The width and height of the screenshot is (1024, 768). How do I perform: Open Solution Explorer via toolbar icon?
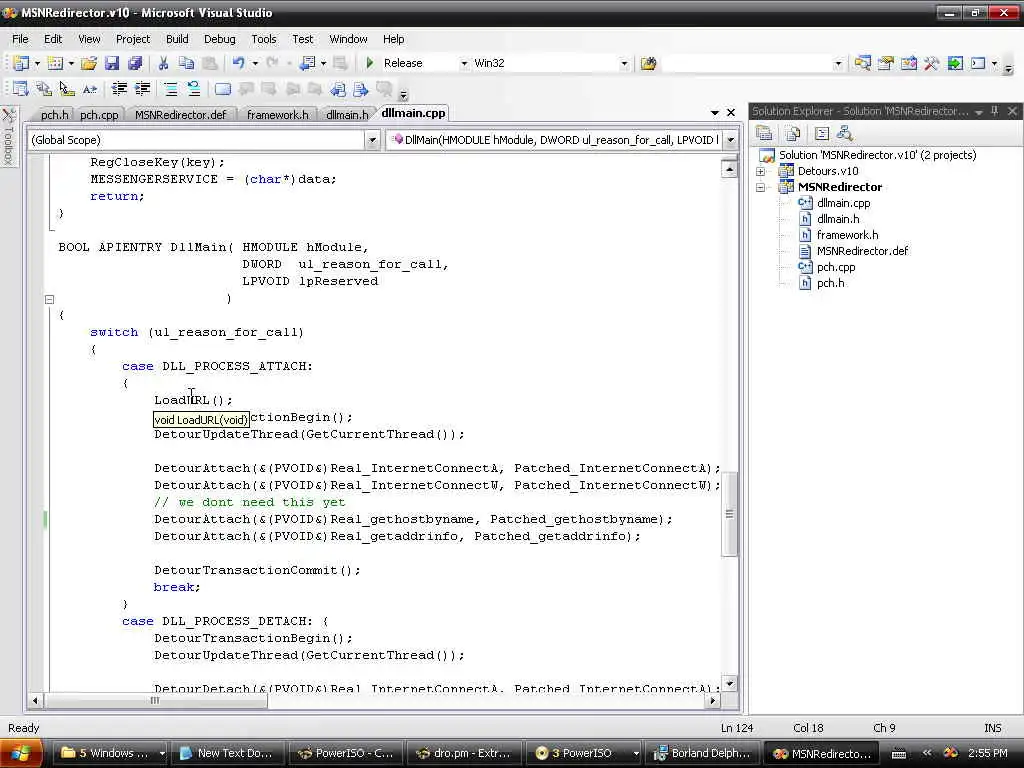pyautogui.click(x=863, y=63)
